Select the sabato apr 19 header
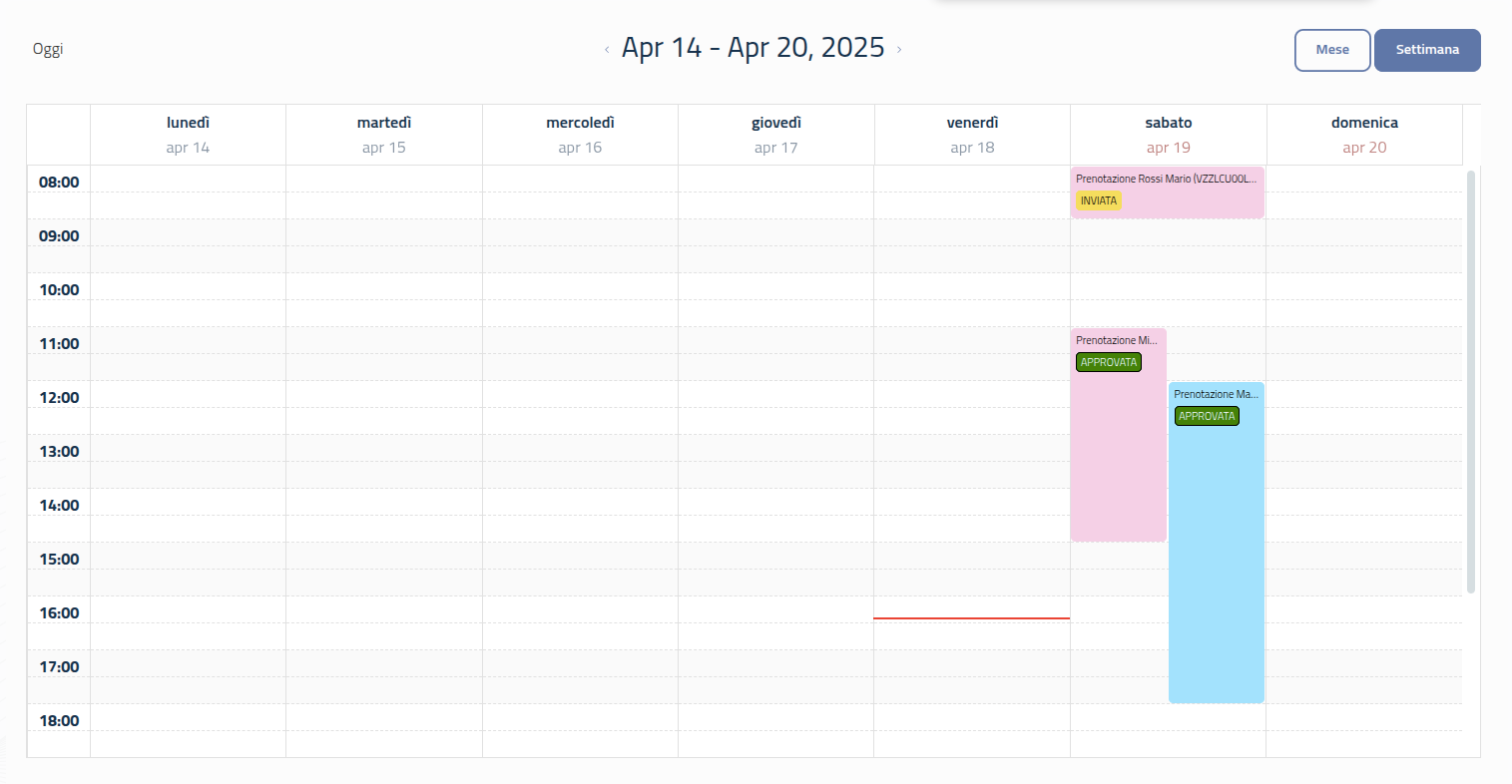1512x784 pixels. [x=1168, y=135]
